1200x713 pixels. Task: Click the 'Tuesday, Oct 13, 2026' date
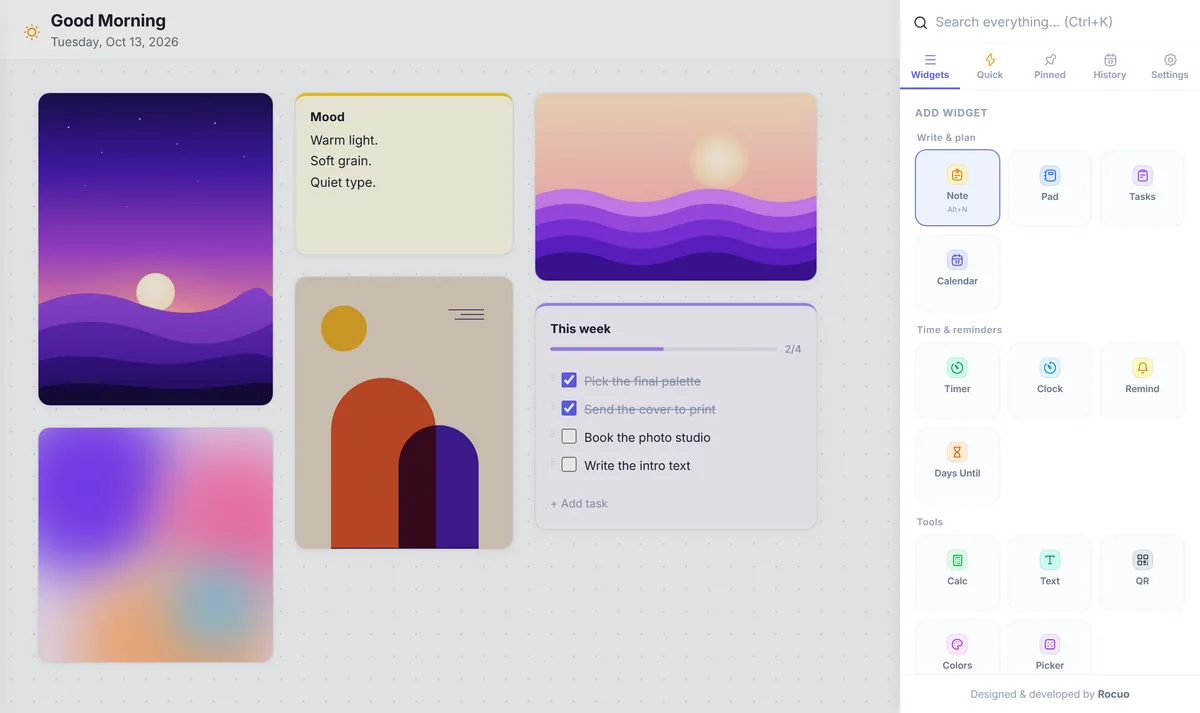coord(115,42)
